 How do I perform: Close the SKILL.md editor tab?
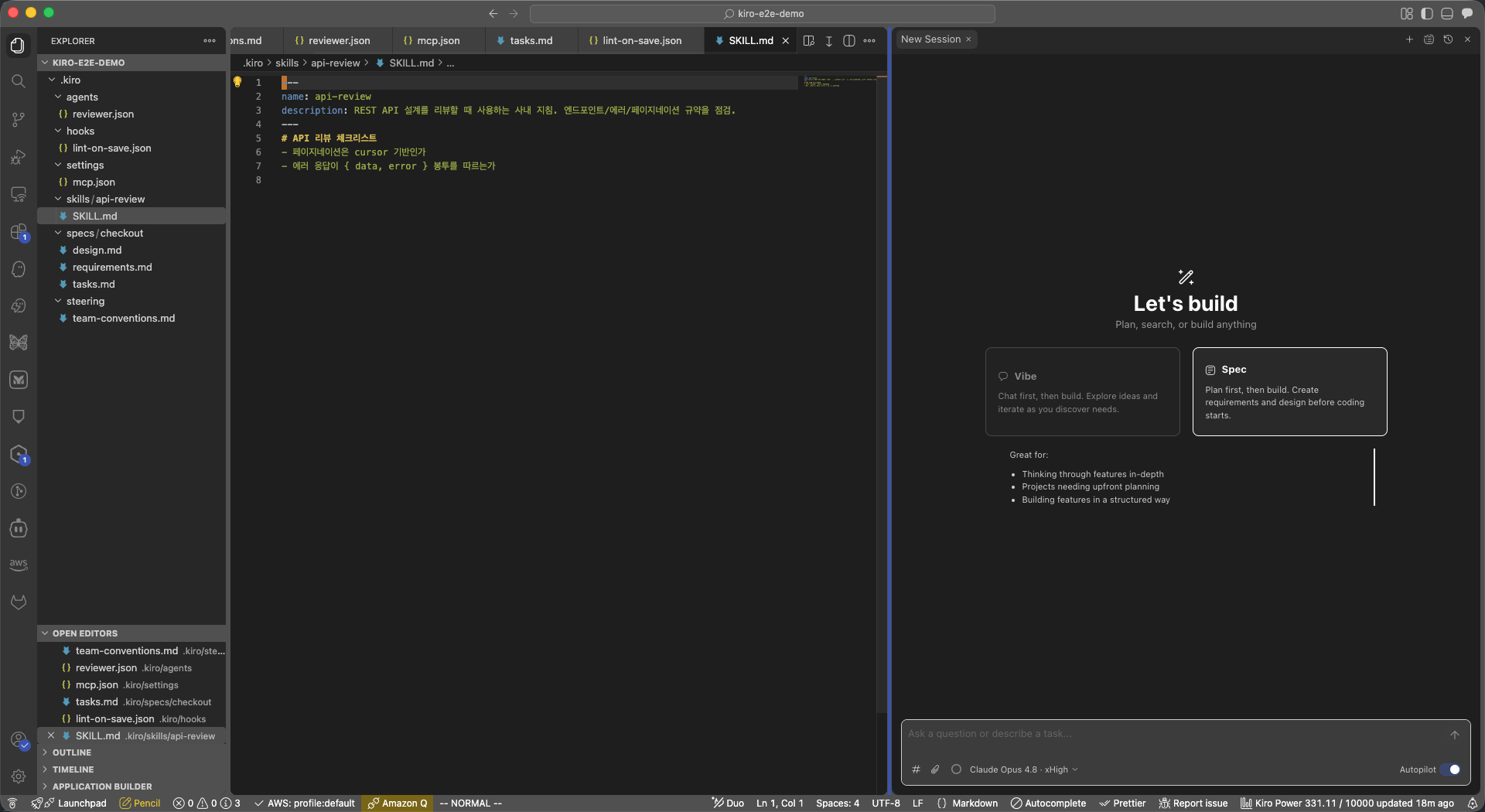click(x=786, y=41)
